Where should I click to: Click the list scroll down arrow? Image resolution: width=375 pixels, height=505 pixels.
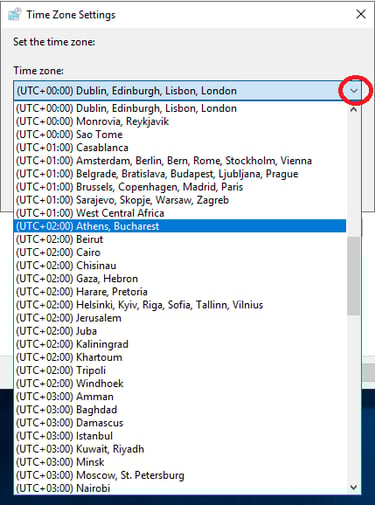[353, 487]
